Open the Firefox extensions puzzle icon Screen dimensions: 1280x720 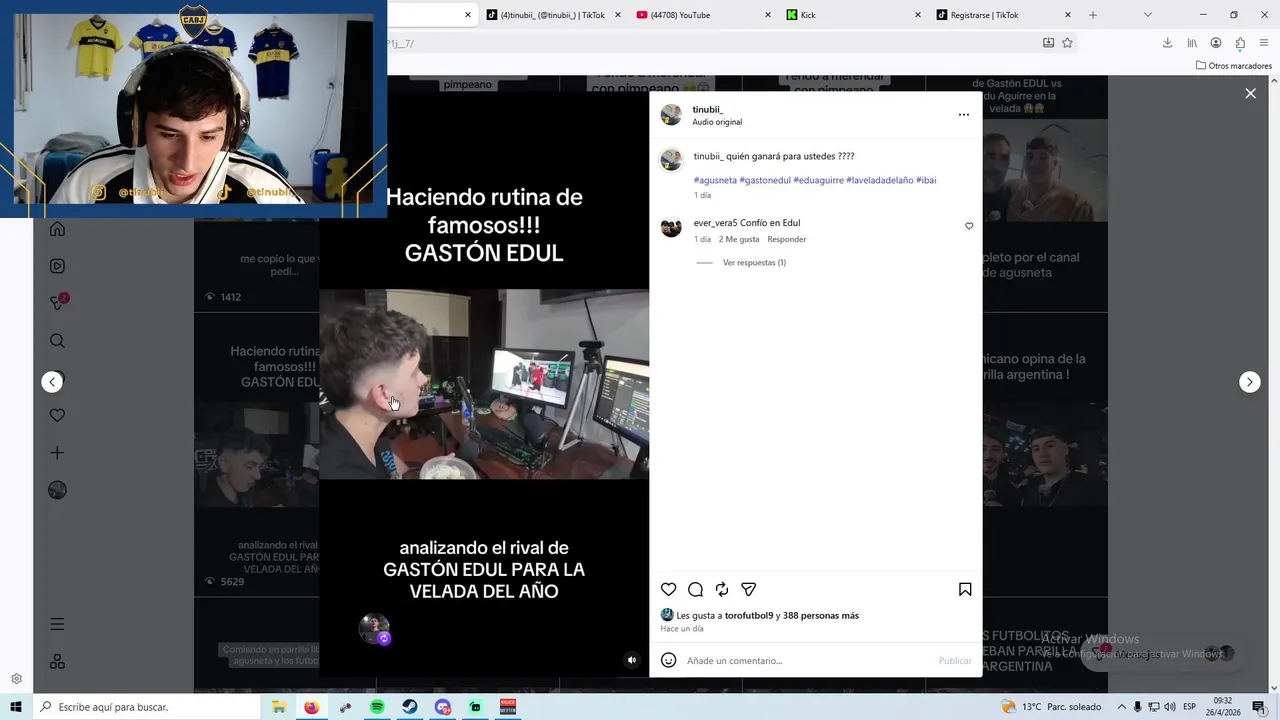[1240, 43]
